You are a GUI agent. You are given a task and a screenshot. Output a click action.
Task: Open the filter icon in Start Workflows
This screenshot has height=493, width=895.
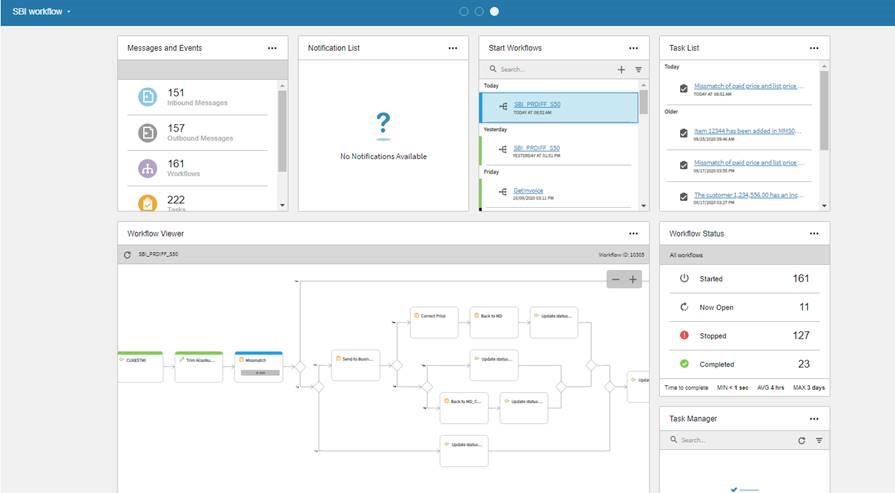(638, 70)
